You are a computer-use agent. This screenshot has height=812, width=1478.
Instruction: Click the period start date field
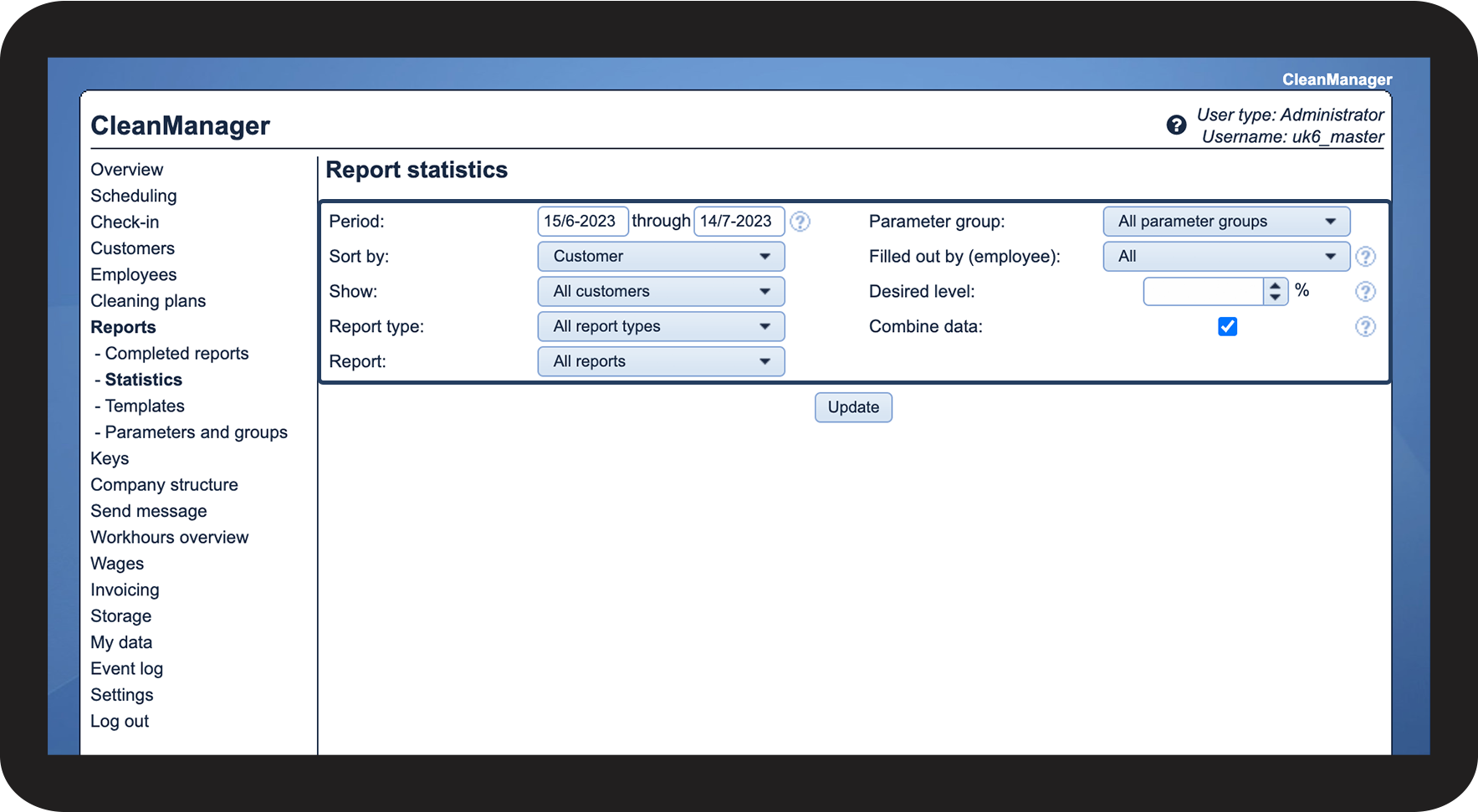pyautogui.click(x=582, y=222)
